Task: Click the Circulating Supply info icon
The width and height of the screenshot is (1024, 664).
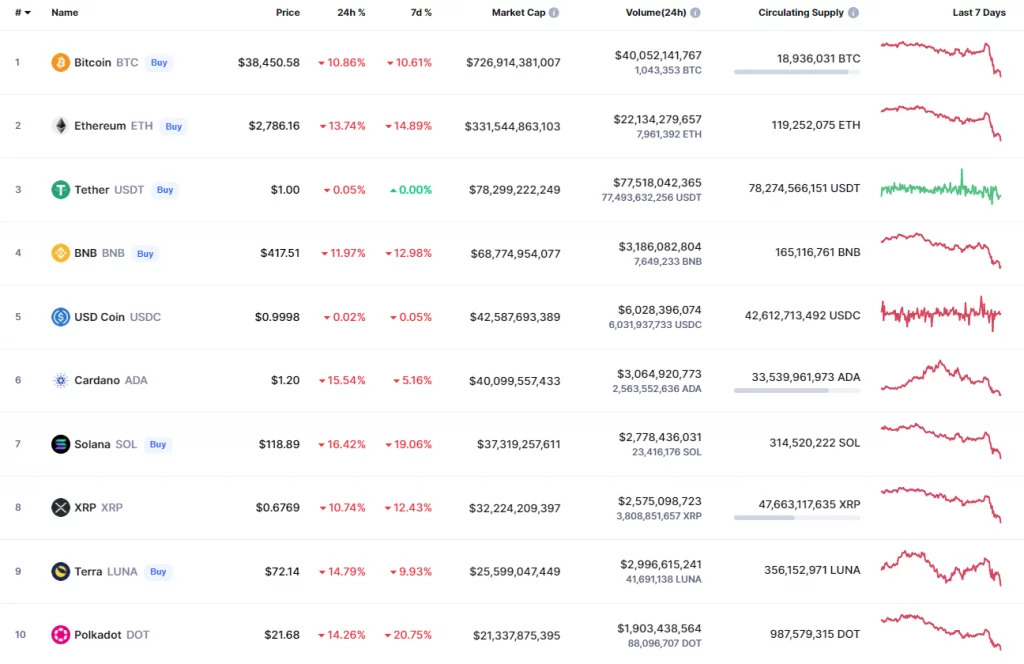Action: 851,12
